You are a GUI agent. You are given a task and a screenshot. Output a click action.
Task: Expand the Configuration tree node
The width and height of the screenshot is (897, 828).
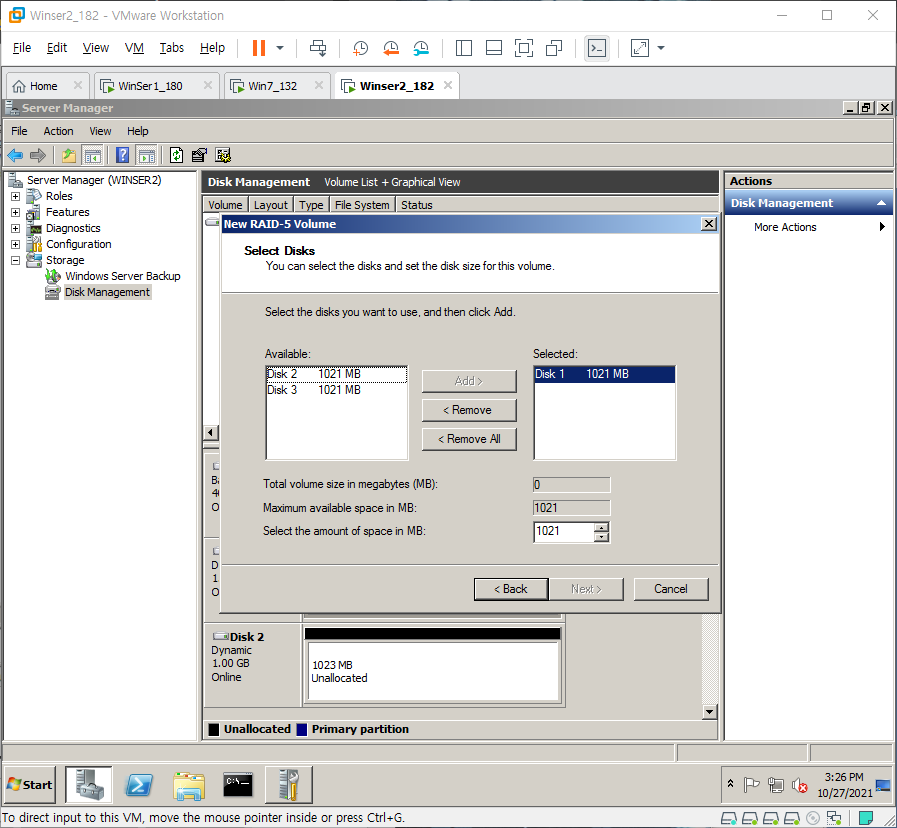(15, 244)
